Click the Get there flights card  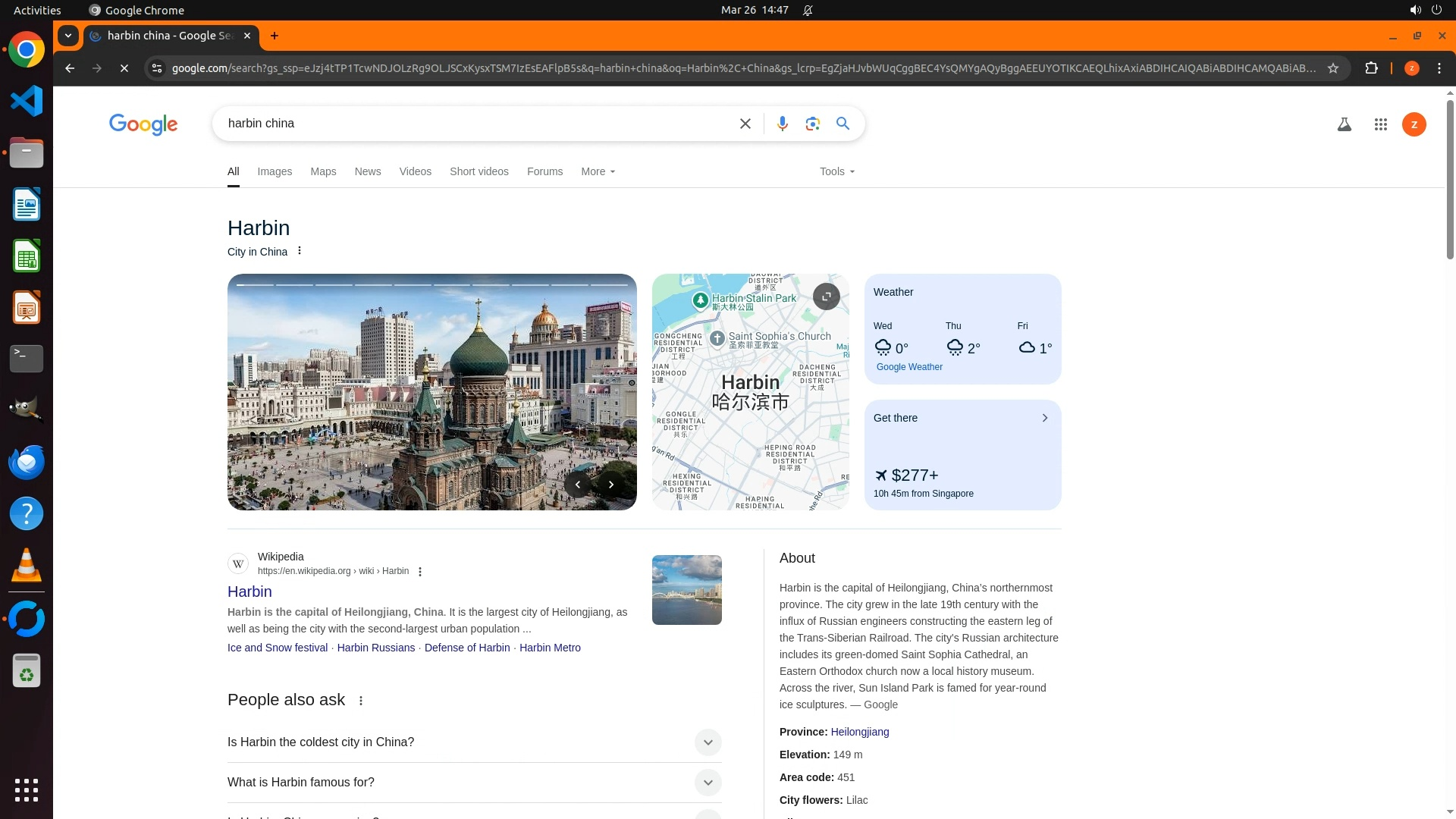click(x=962, y=454)
